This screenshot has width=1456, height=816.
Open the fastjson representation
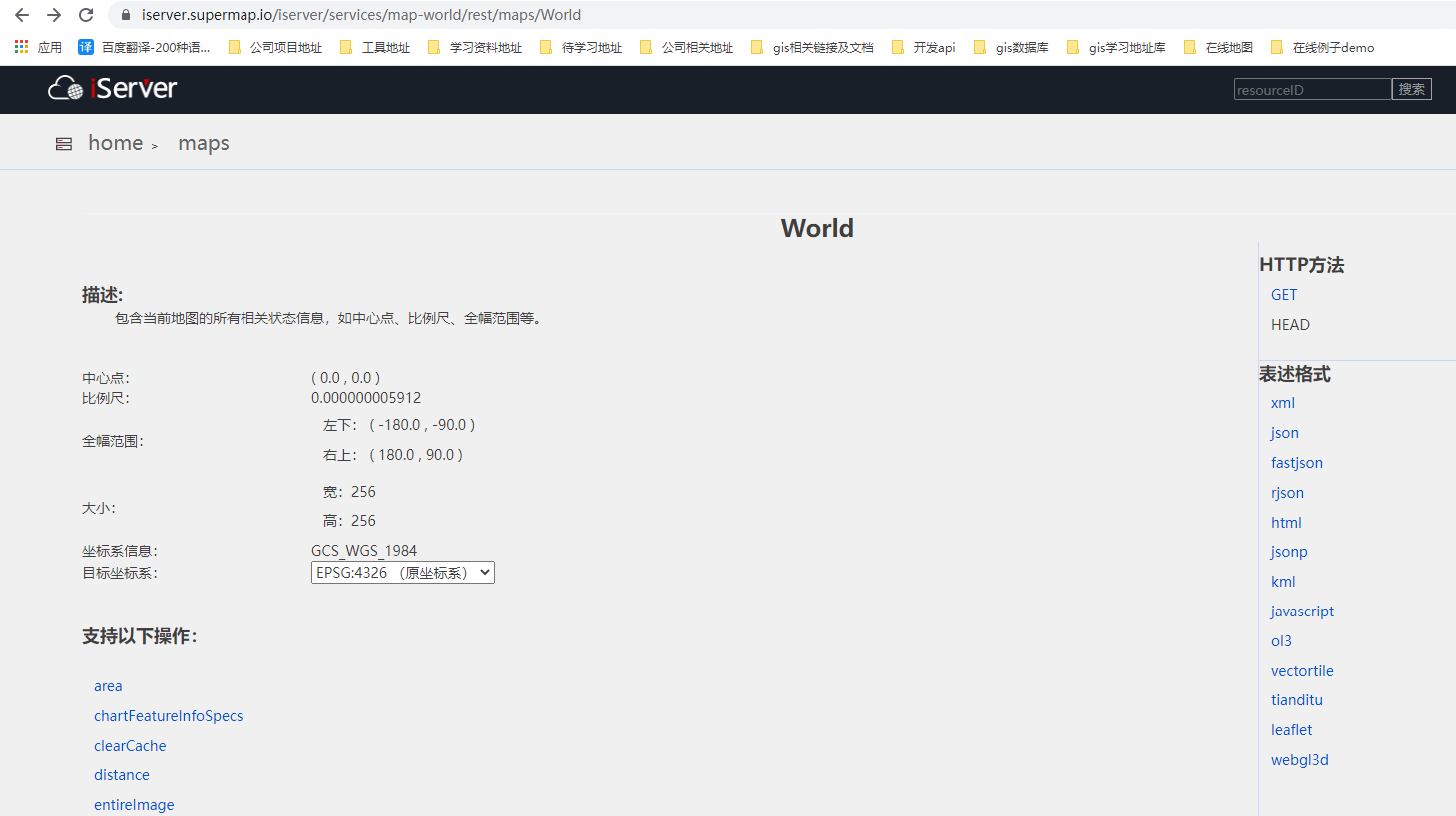(1297, 463)
